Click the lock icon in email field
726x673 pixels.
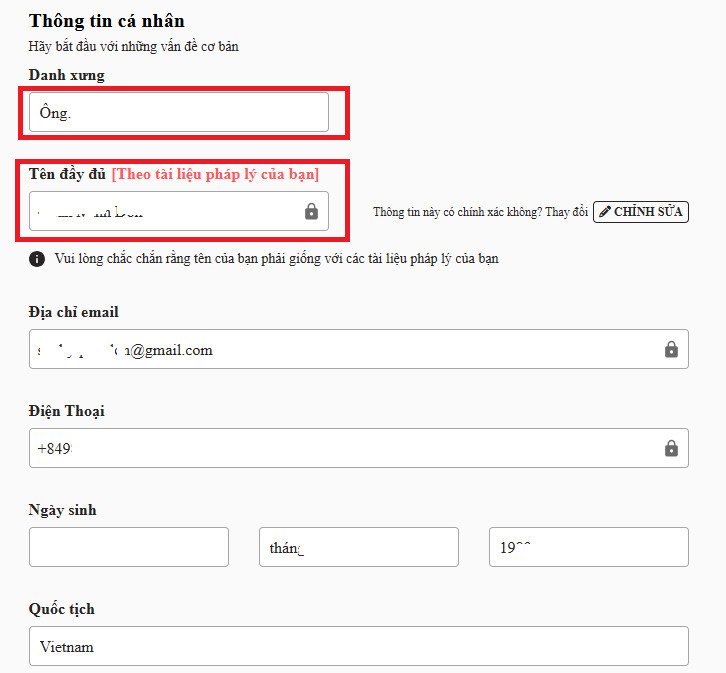(x=671, y=349)
